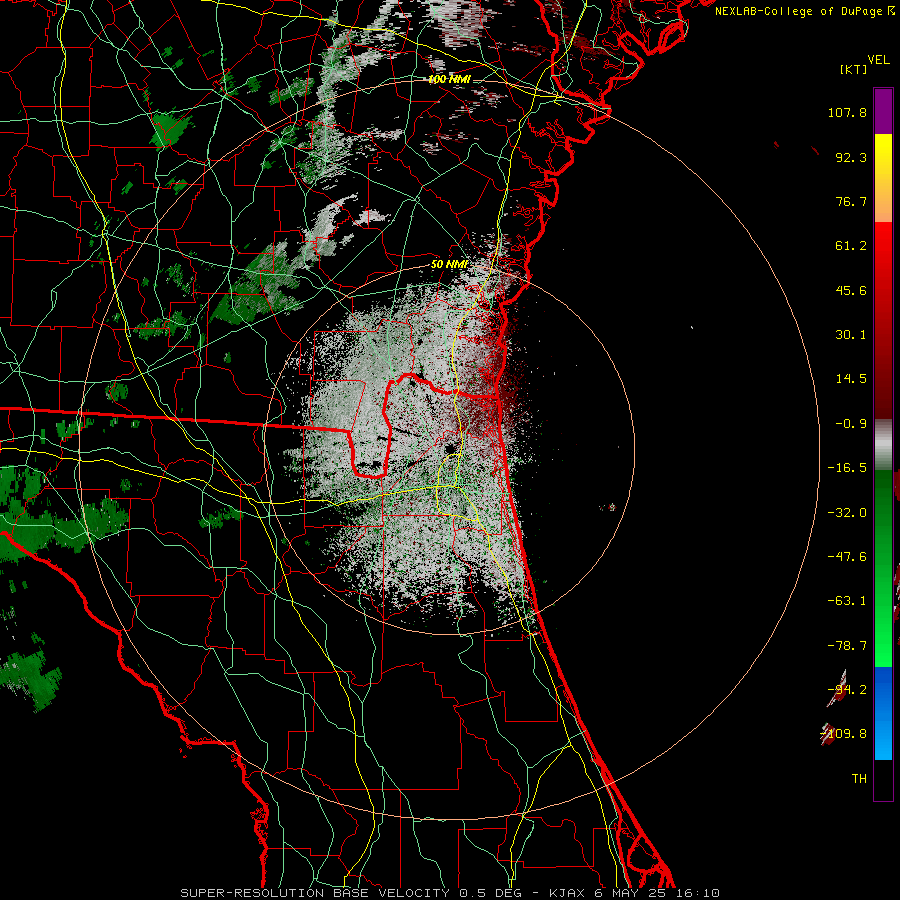This screenshot has width=900, height=900.
Task: Click the 76.7 velocity scale value
Action: [x=851, y=201]
